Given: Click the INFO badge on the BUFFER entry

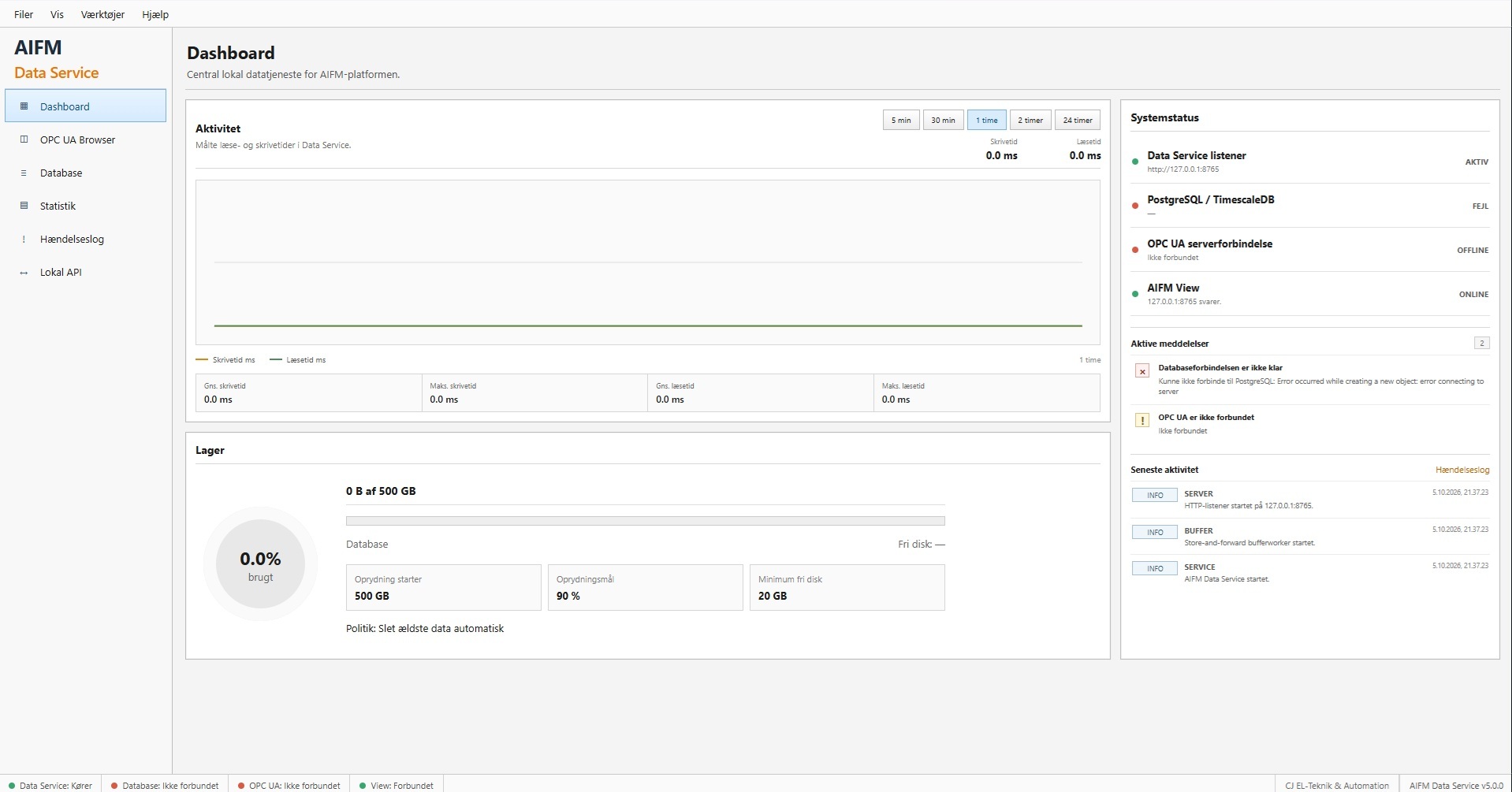Looking at the screenshot, I should point(1155,532).
